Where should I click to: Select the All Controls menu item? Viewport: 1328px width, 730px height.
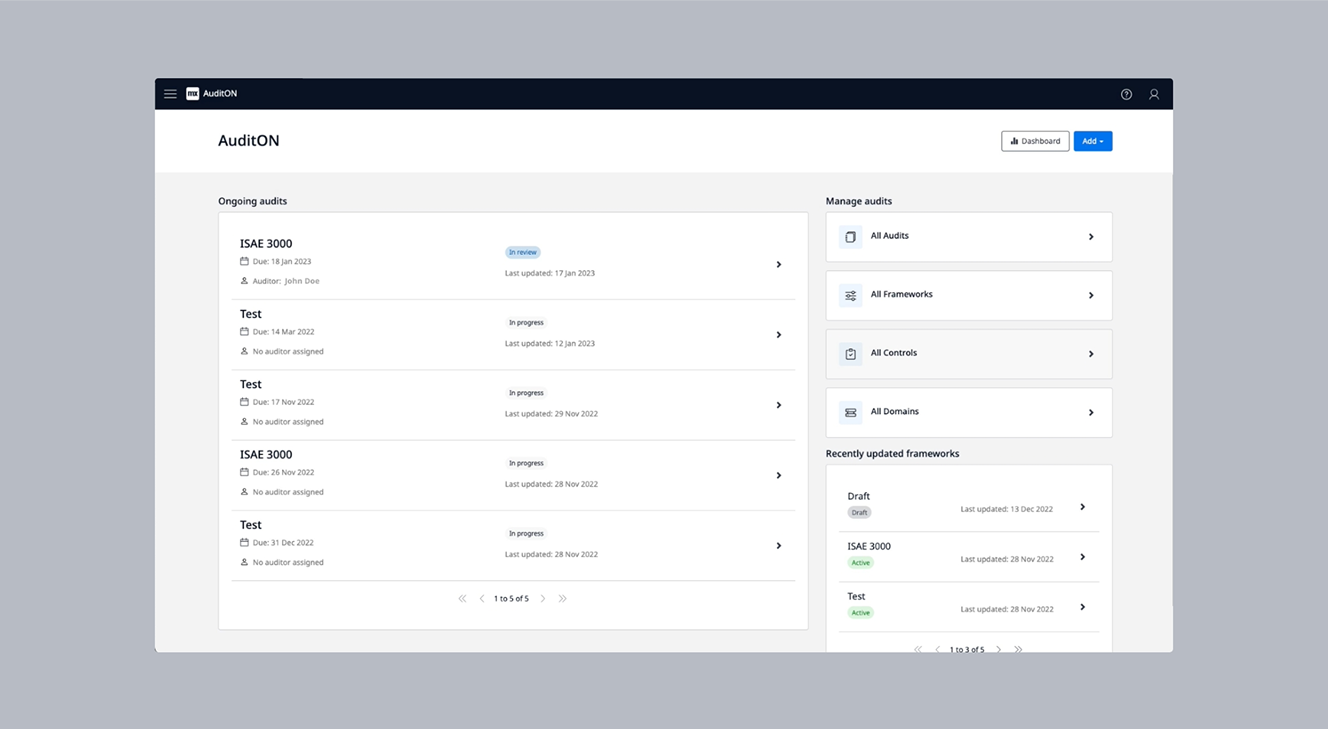pyautogui.click(x=968, y=354)
